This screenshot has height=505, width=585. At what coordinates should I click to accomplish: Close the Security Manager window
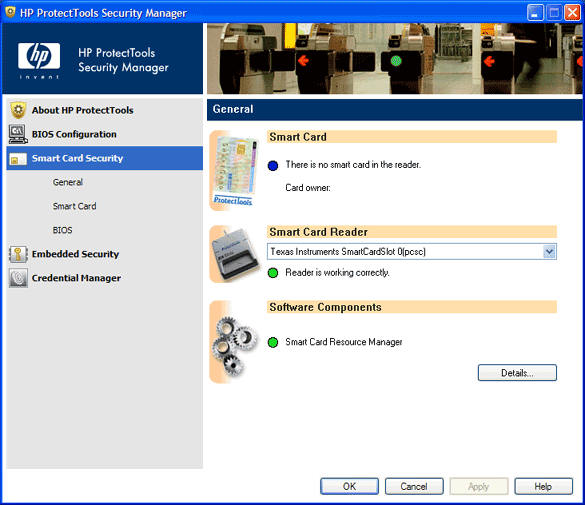572,12
